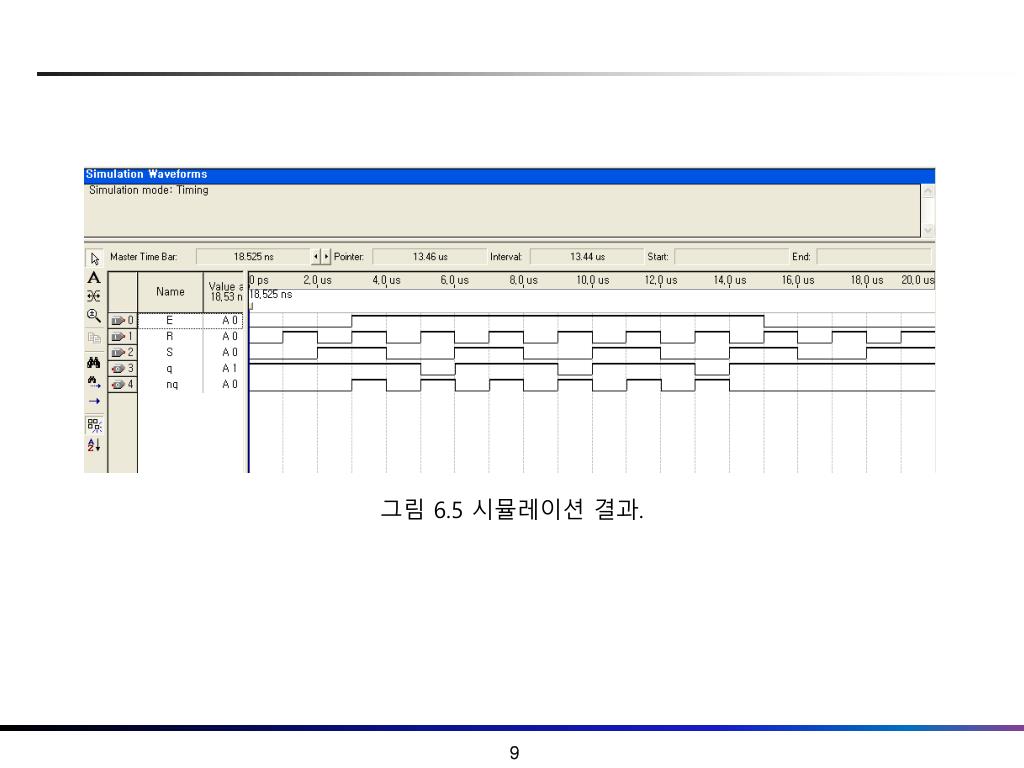Click the 10.0 us mark on the timeline ruler
This screenshot has width=1024, height=768.
tap(593, 281)
